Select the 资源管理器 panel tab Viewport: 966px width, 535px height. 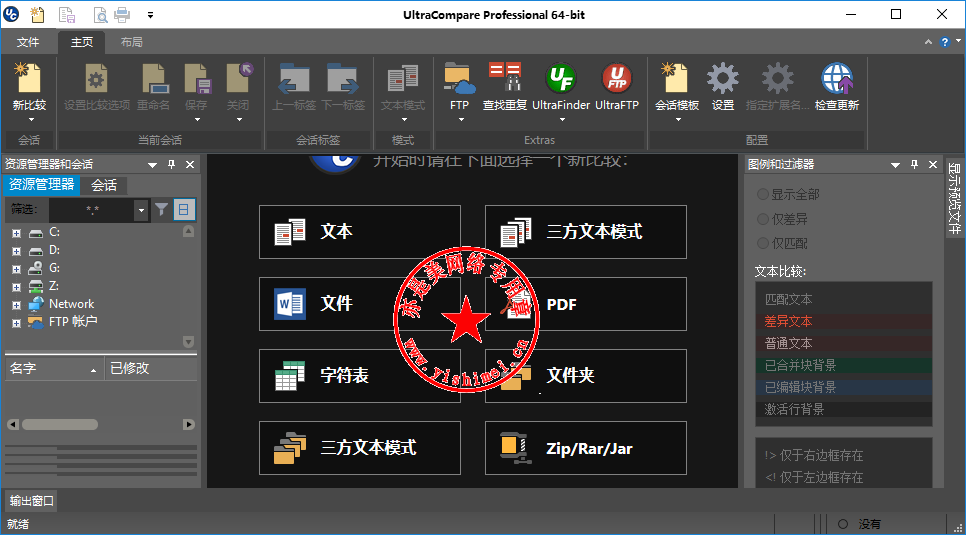click(x=41, y=184)
